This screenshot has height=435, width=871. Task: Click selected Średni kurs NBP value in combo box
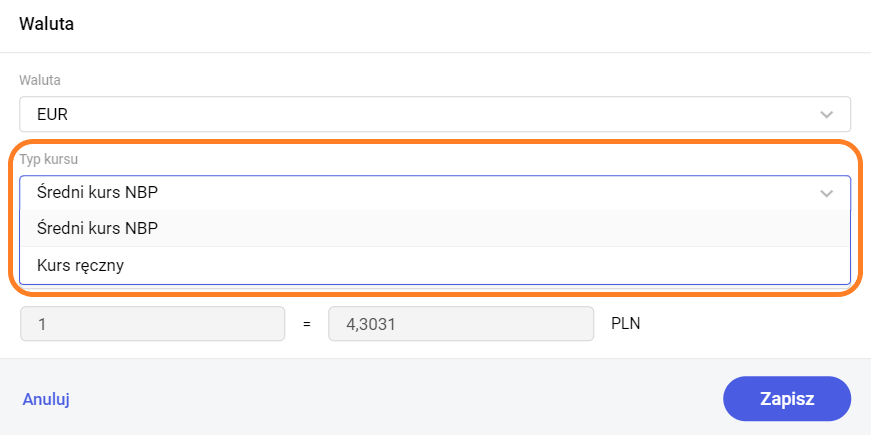(97, 193)
